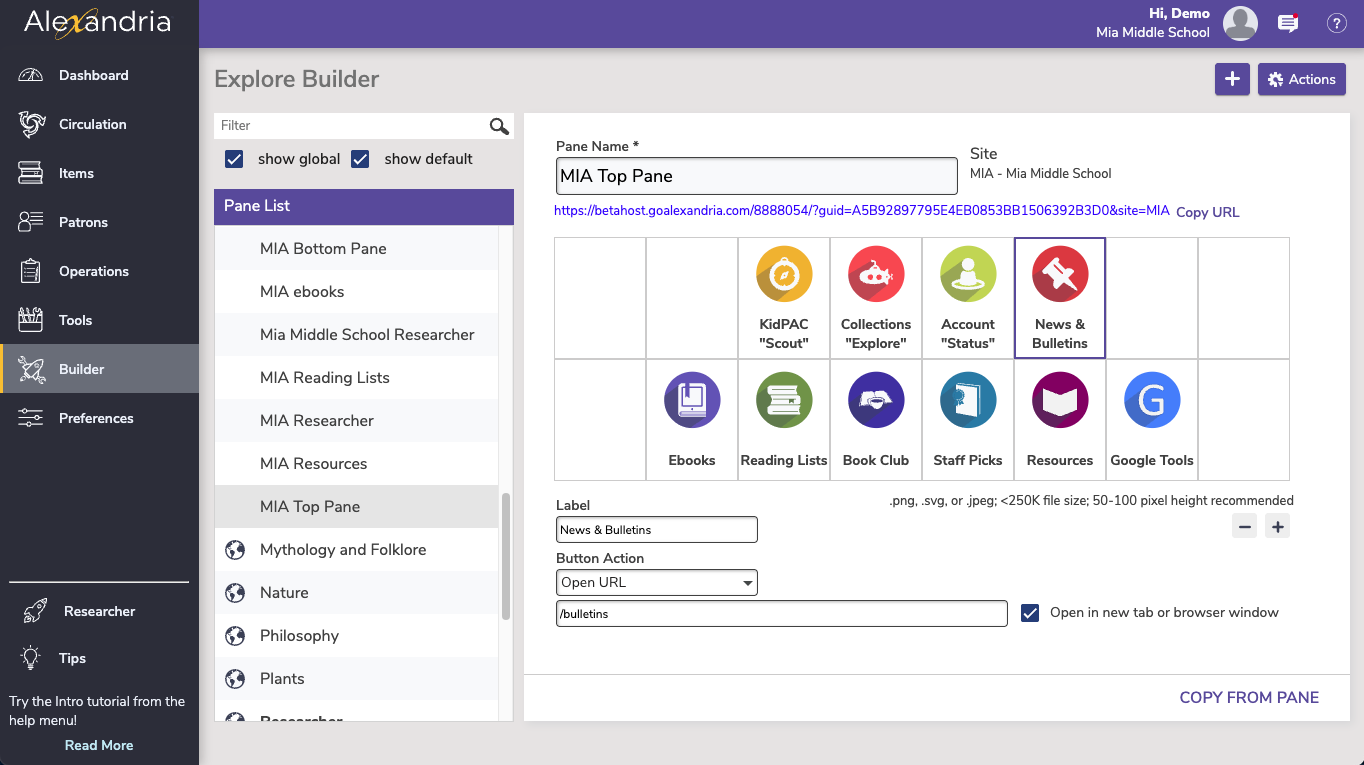Click the Pane List scrollbar

[x=506, y=555]
